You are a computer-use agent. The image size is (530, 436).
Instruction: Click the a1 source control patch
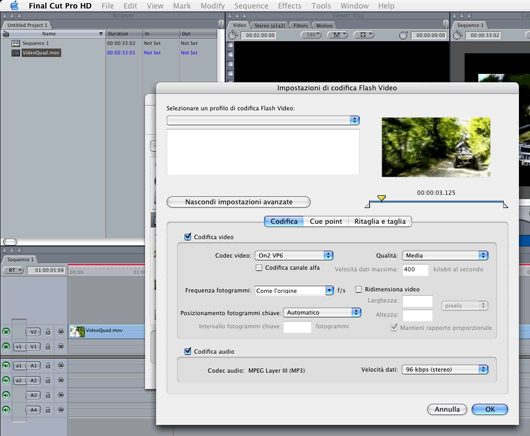pos(19,366)
